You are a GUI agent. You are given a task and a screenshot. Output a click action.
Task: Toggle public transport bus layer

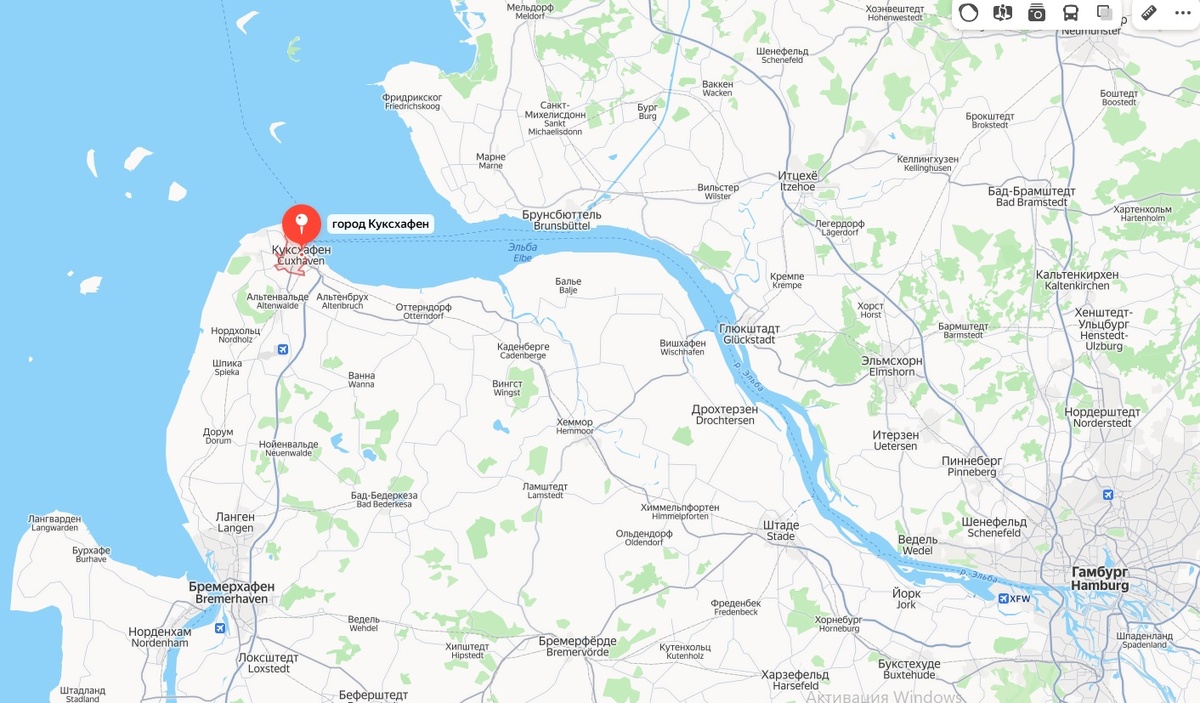click(1070, 13)
